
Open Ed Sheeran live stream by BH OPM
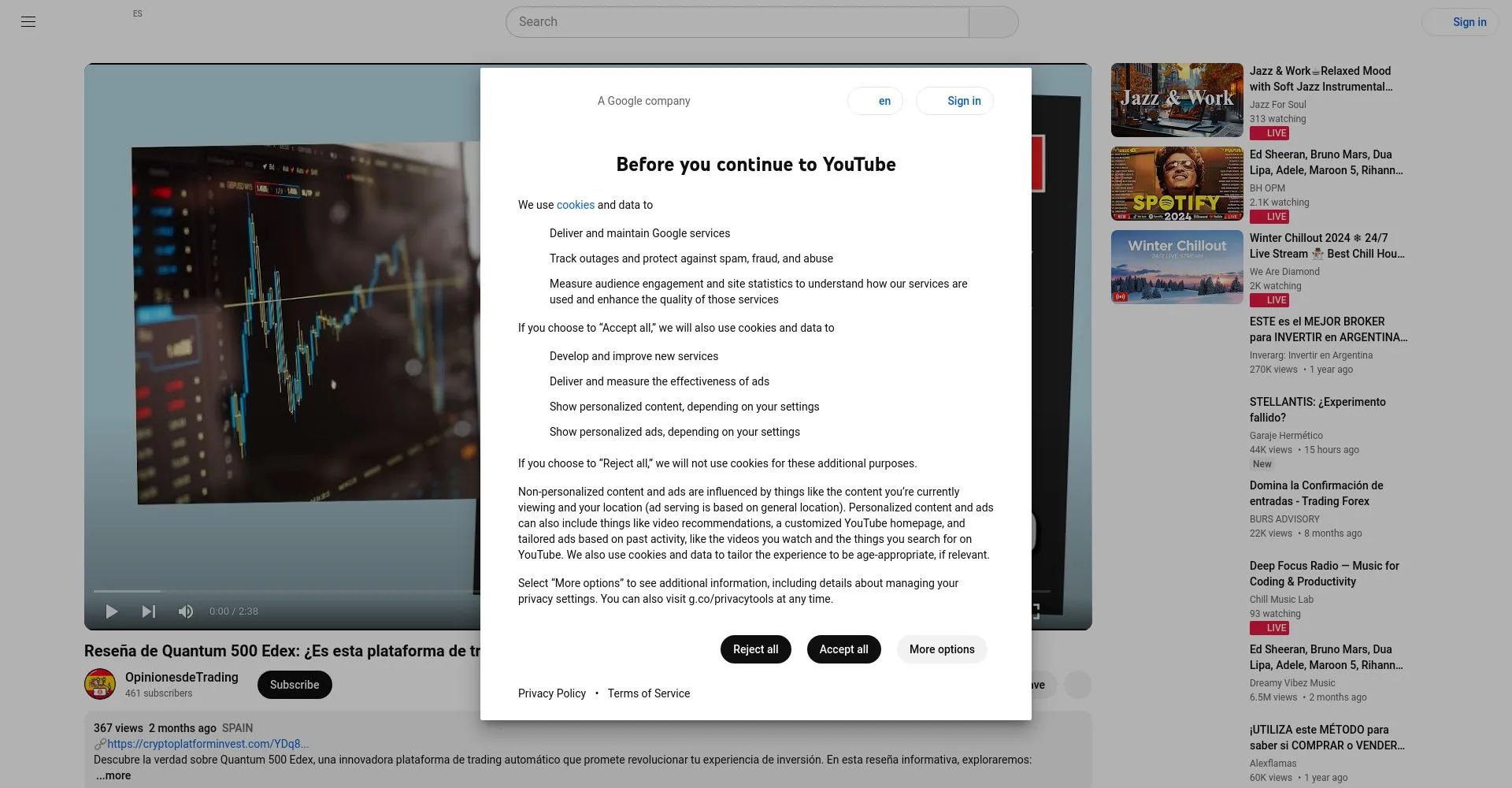[x=1326, y=162]
